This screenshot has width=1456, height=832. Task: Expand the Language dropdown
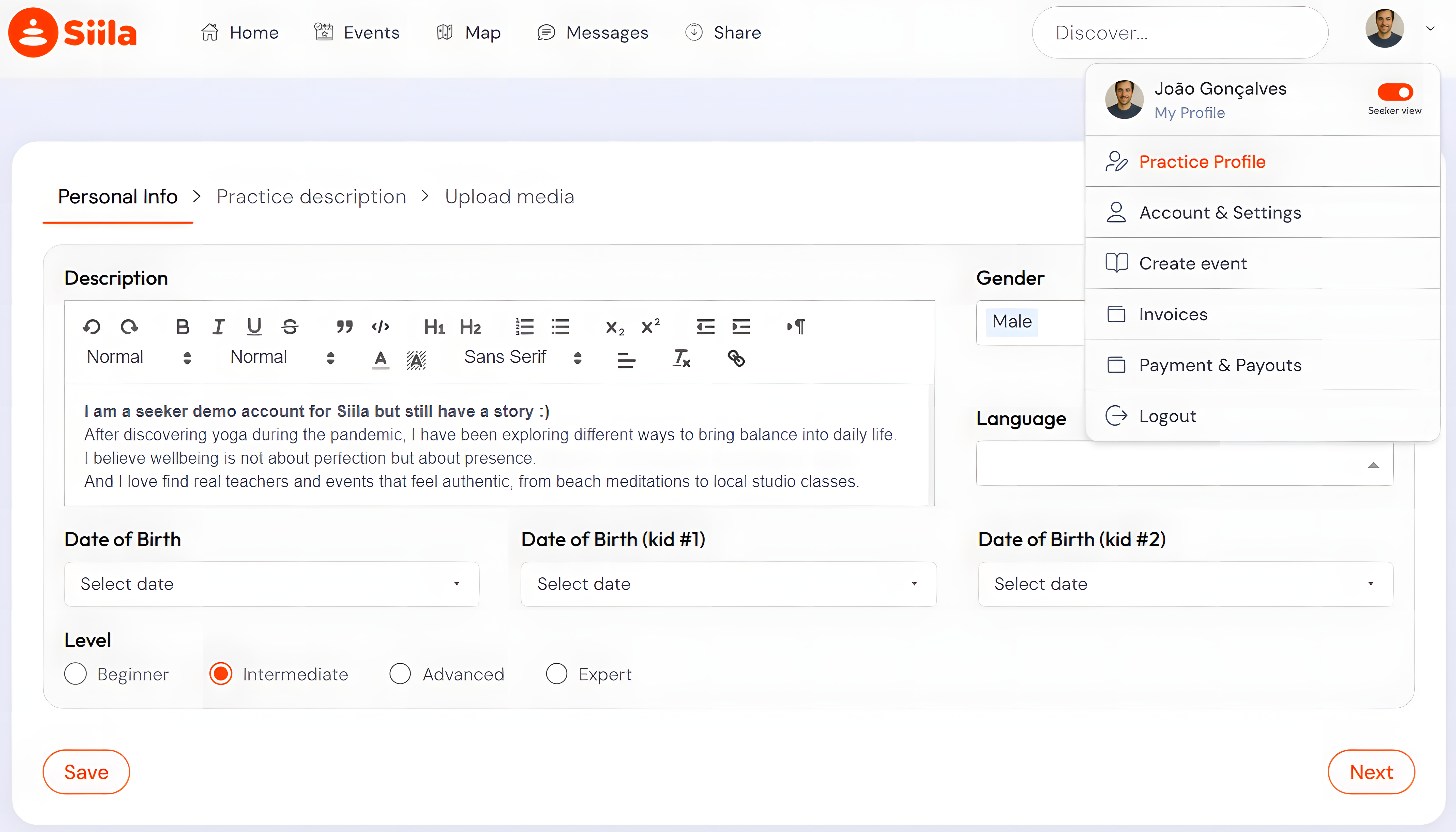(1185, 464)
